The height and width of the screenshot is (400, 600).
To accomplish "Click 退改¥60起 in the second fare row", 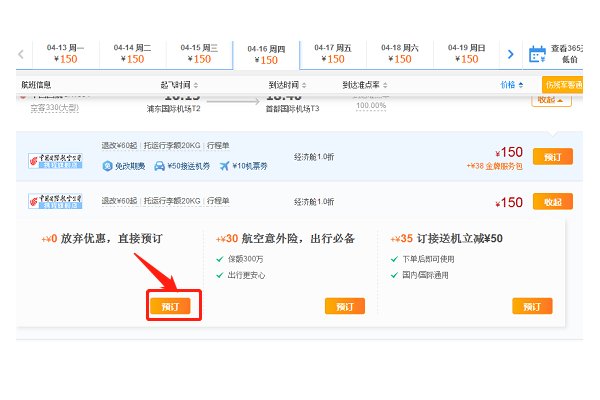I will pyautogui.click(x=119, y=201).
